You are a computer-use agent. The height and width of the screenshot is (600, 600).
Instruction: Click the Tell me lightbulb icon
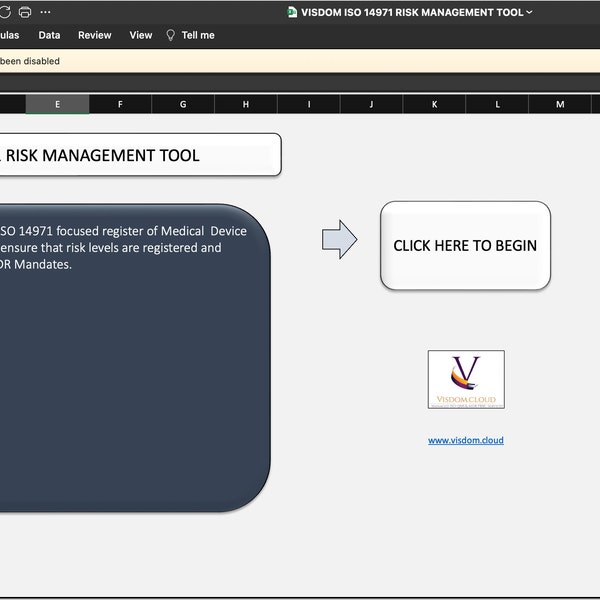pos(171,35)
